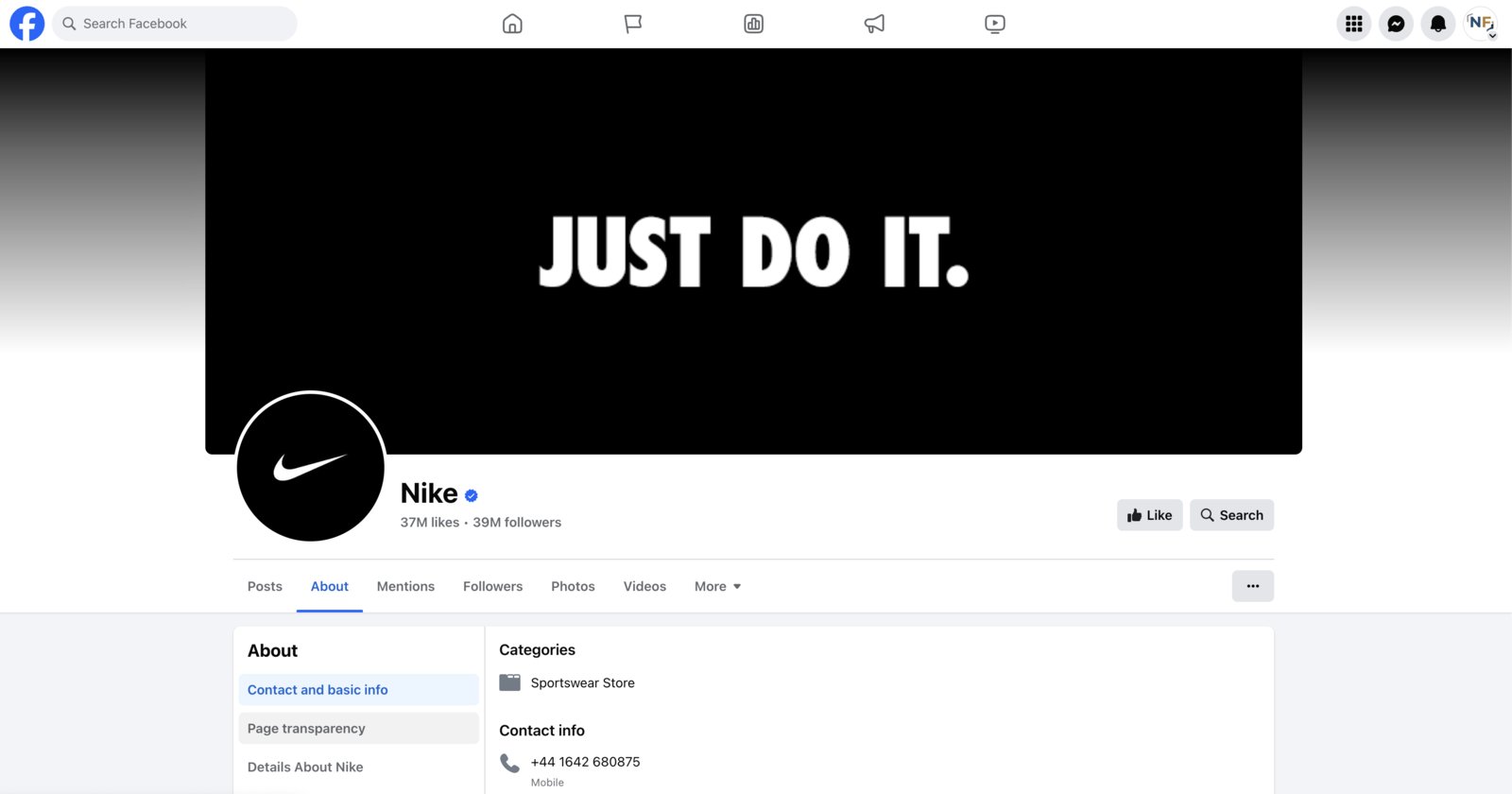1512x794 pixels.
Task: Click the verified badge beside Nike
Action: [472, 495]
